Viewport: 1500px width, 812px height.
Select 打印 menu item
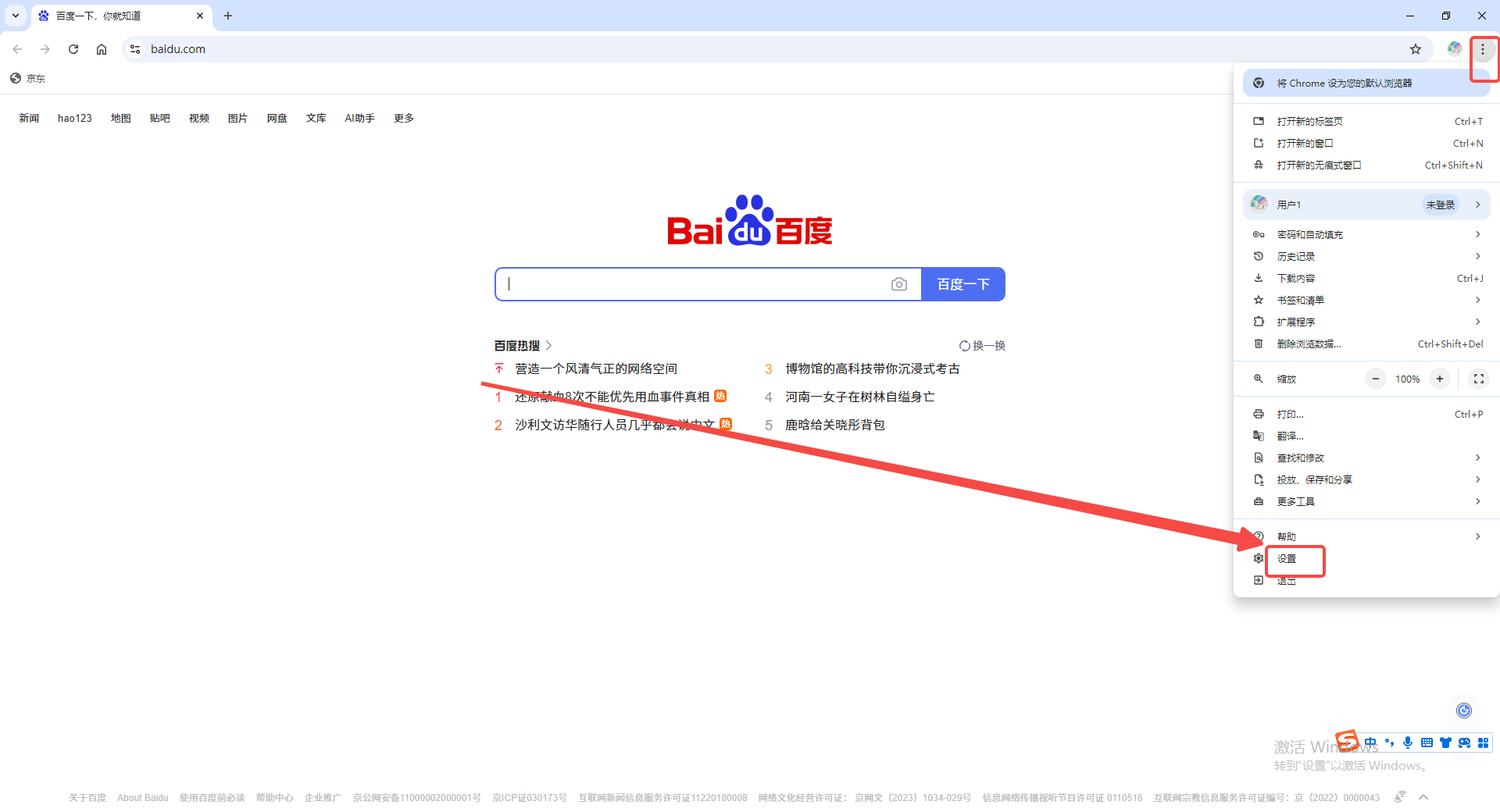click(x=1366, y=414)
